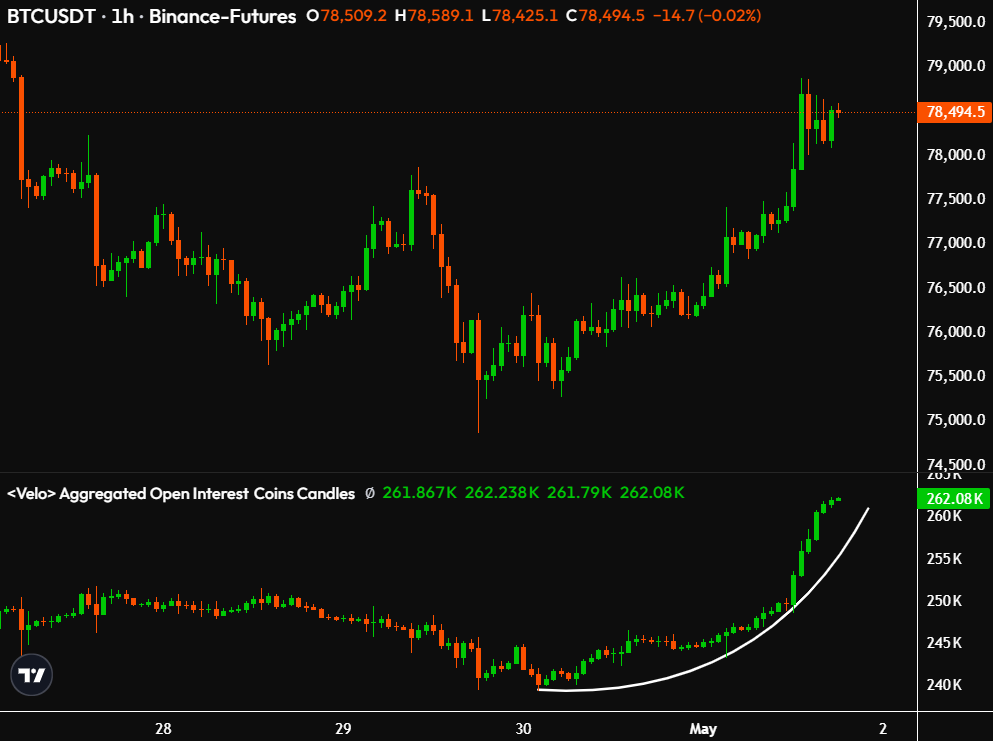The width and height of the screenshot is (993, 741).
Task: Click the 245K open interest axis label
Action: [x=944, y=643]
